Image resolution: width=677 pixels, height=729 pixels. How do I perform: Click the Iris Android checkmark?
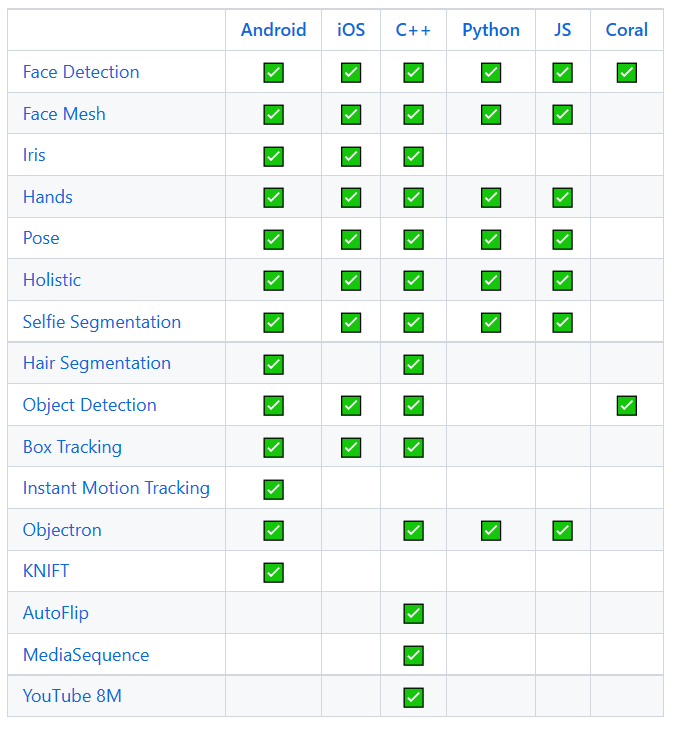[273, 156]
